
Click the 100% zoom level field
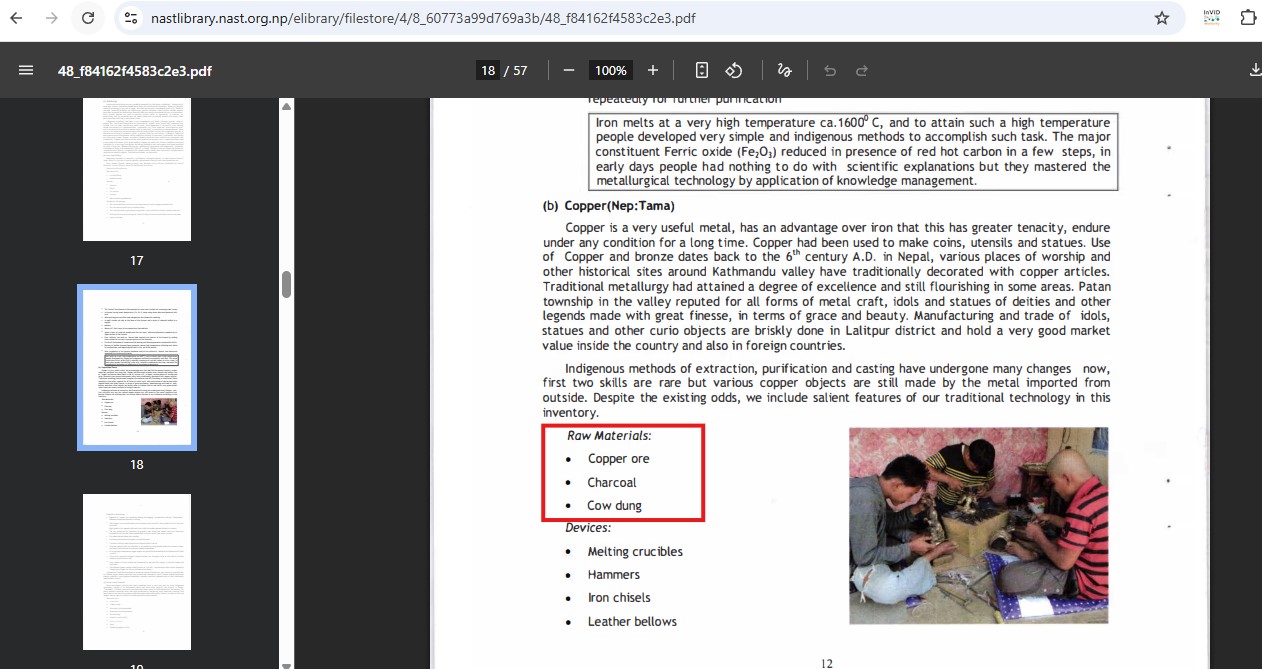pos(610,70)
